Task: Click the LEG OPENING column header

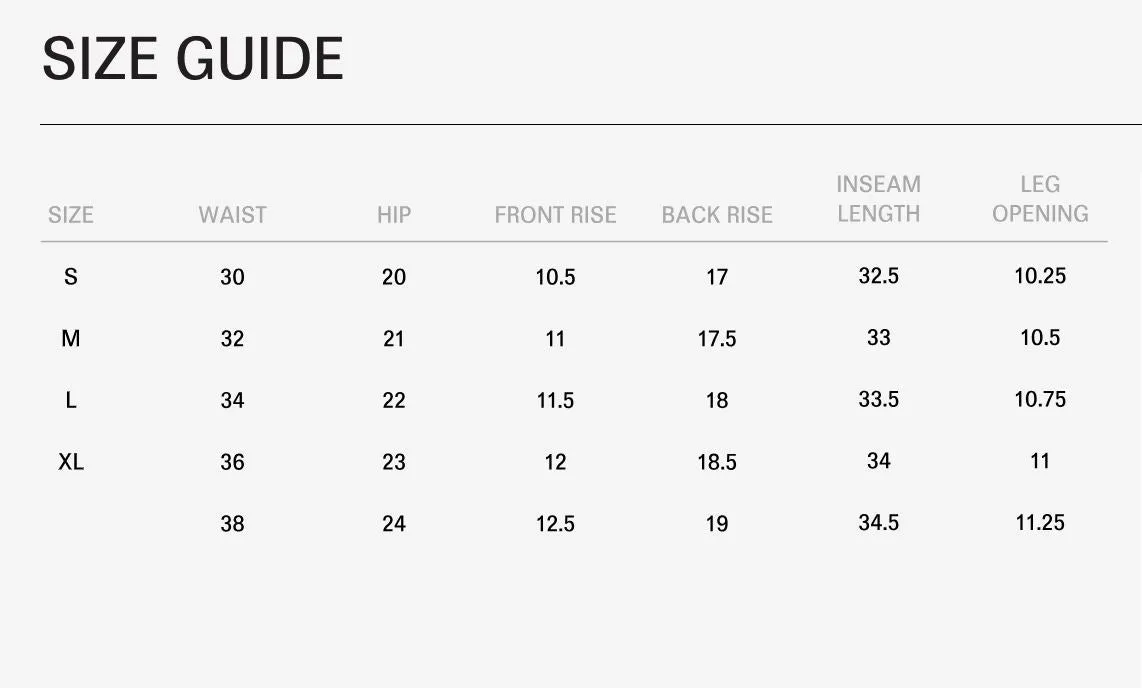Action: click(x=1040, y=199)
